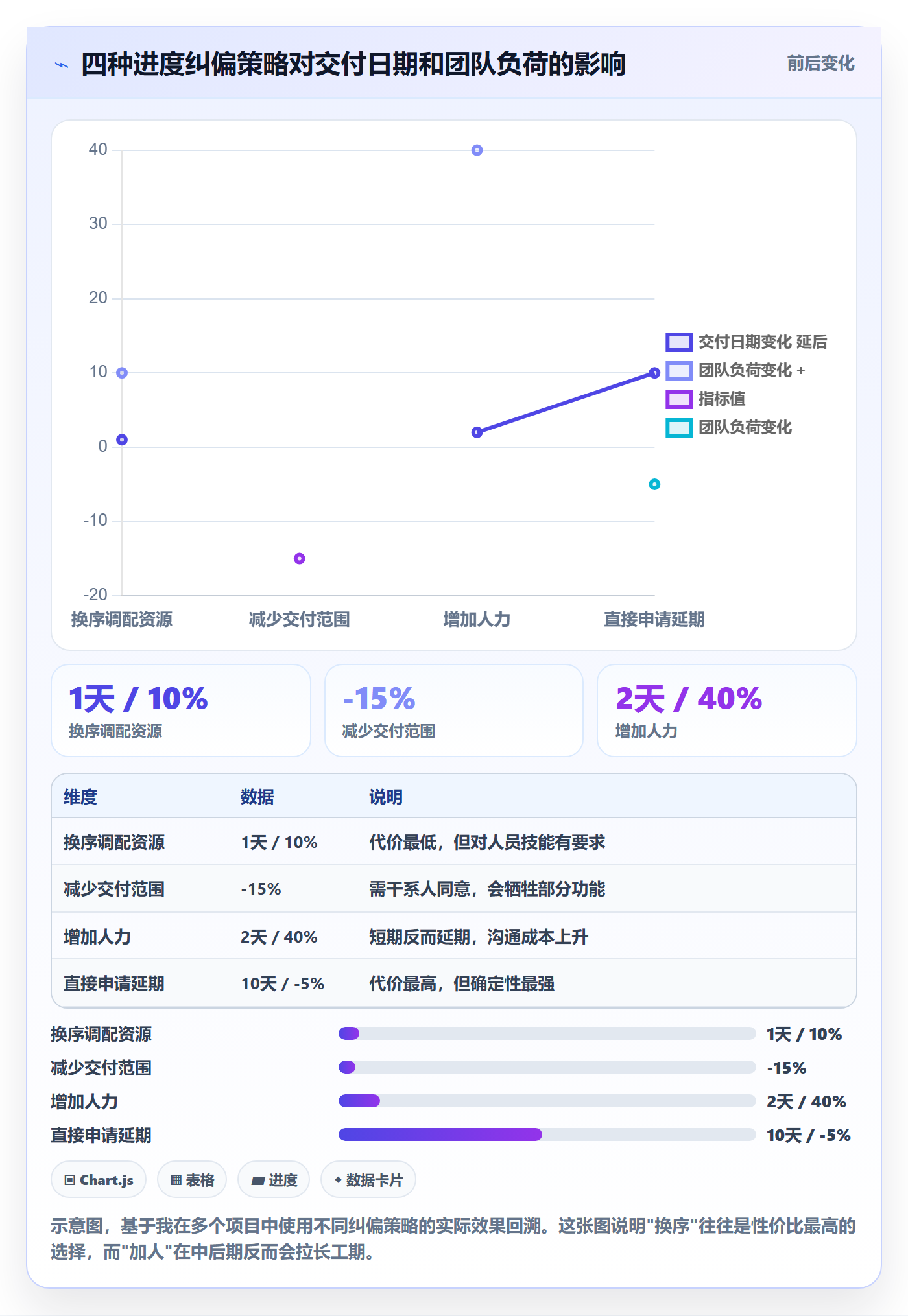The width and height of the screenshot is (908, 1316).
Task: Click the Chart.js tag chip
Action: tap(99, 1180)
